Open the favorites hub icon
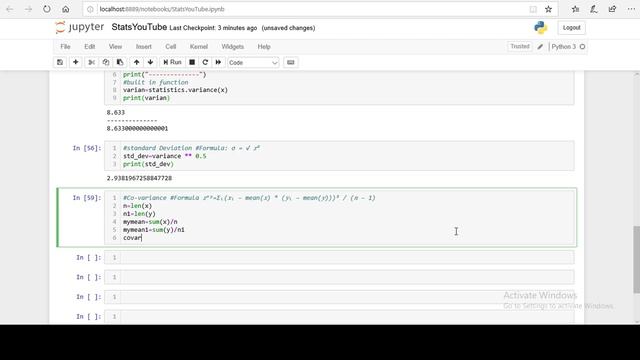The image size is (640, 360). 576,9
